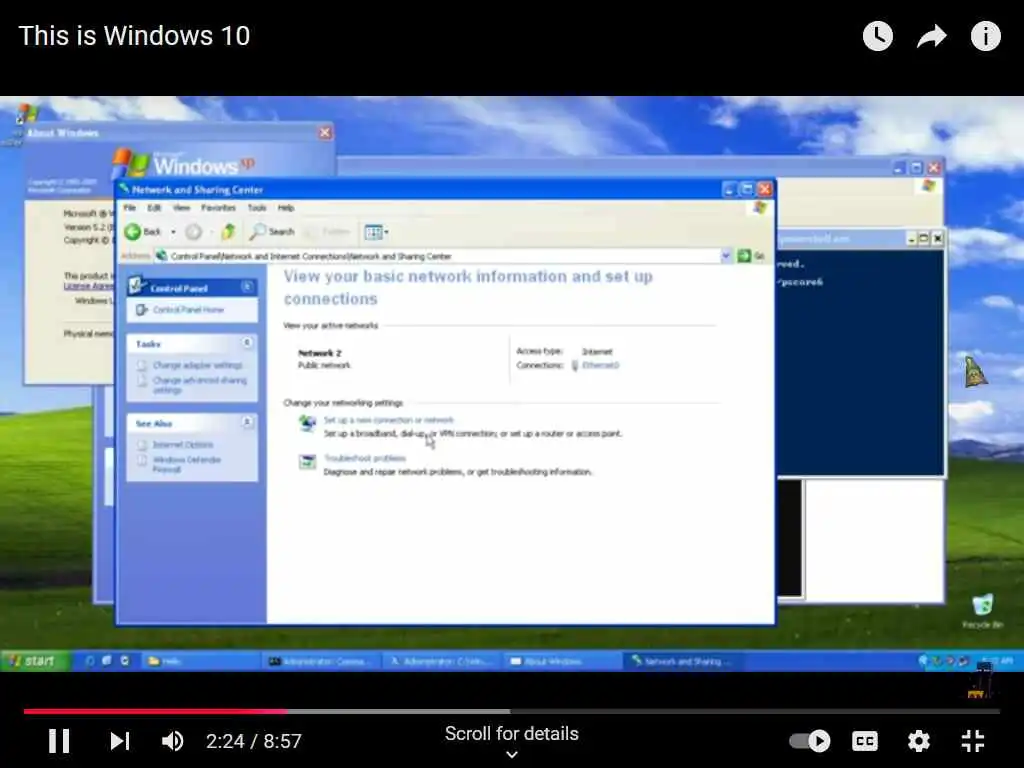Viewport: 1024px width, 768px height.
Task: Collapse the Control Panel side pane section
Action: click(247, 287)
